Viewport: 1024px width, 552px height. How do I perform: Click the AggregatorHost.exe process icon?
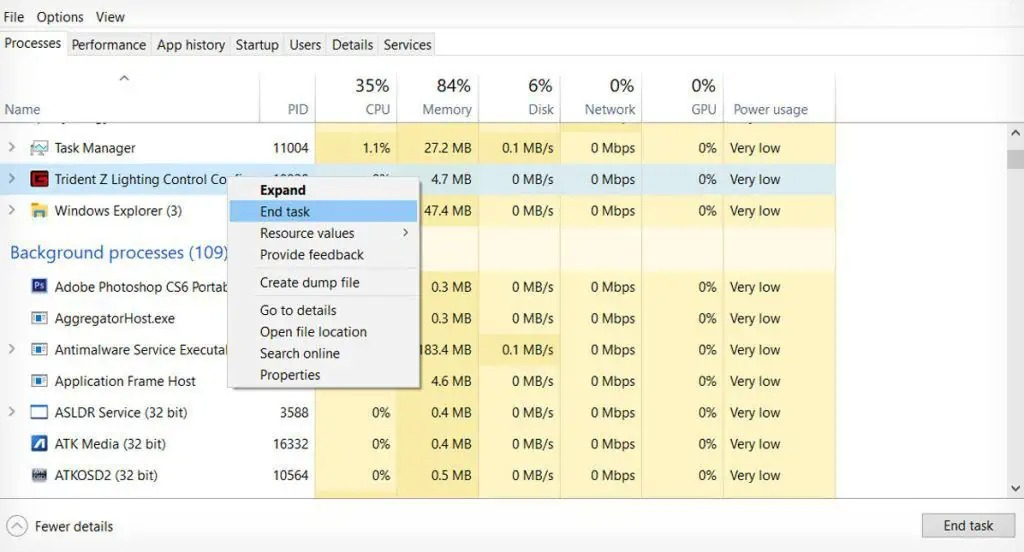39,318
